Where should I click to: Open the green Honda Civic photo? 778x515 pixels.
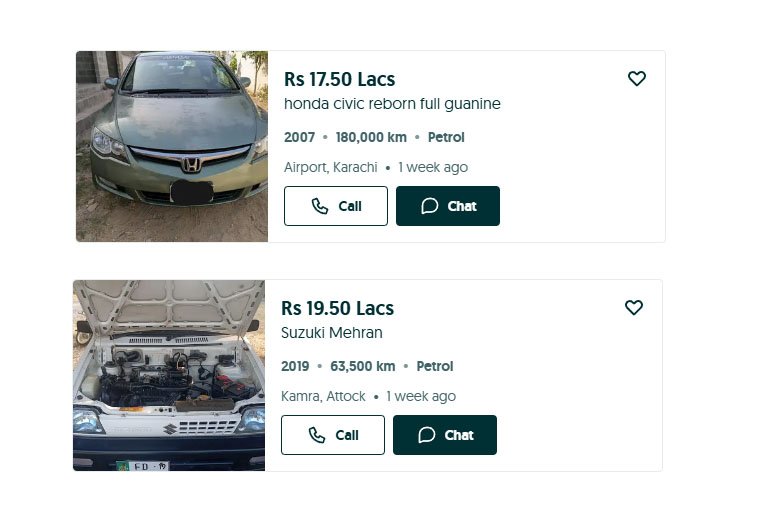pyautogui.click(x=172, y=146)
